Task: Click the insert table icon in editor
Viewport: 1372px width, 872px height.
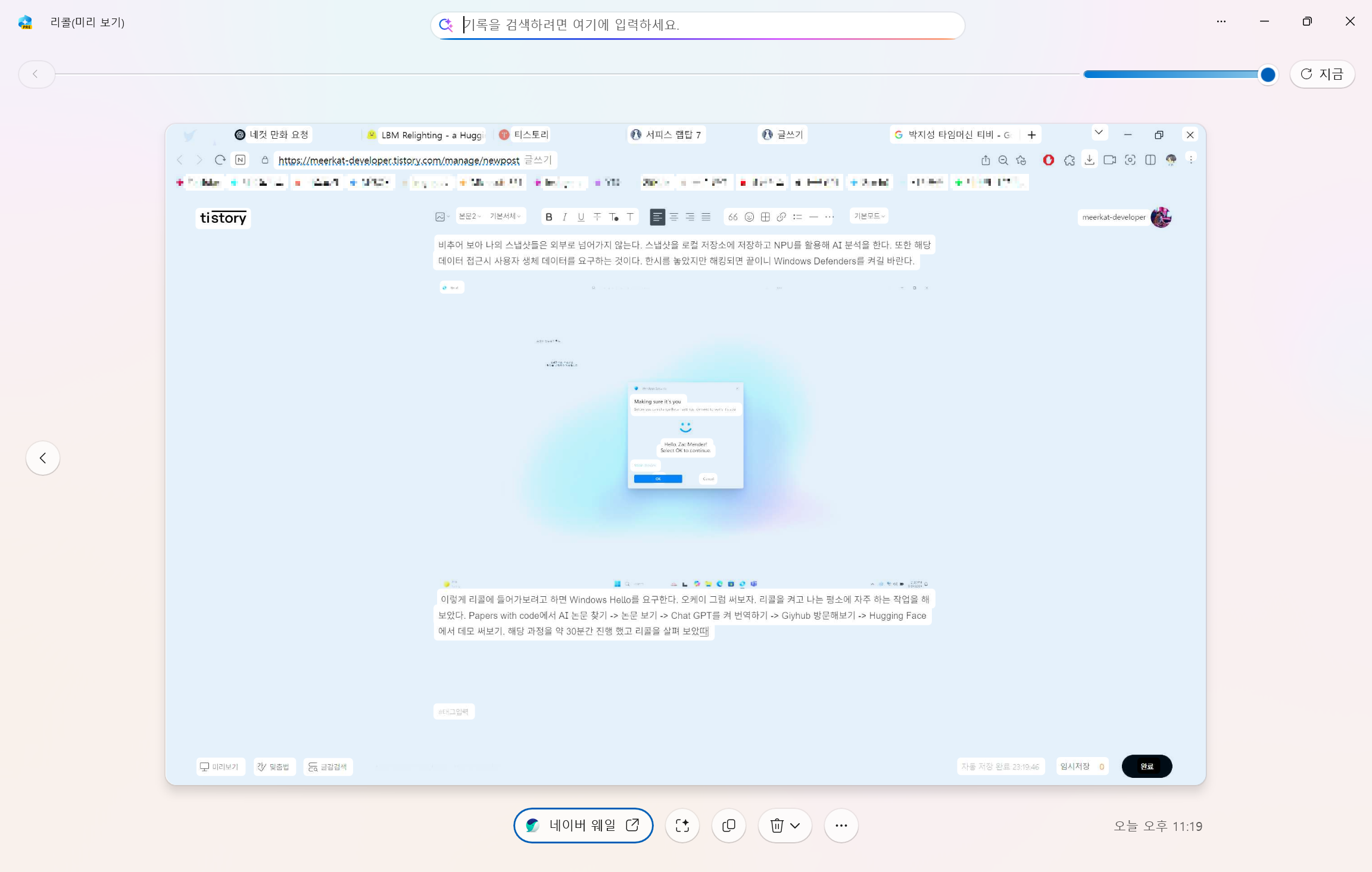Action: point(765,217)
